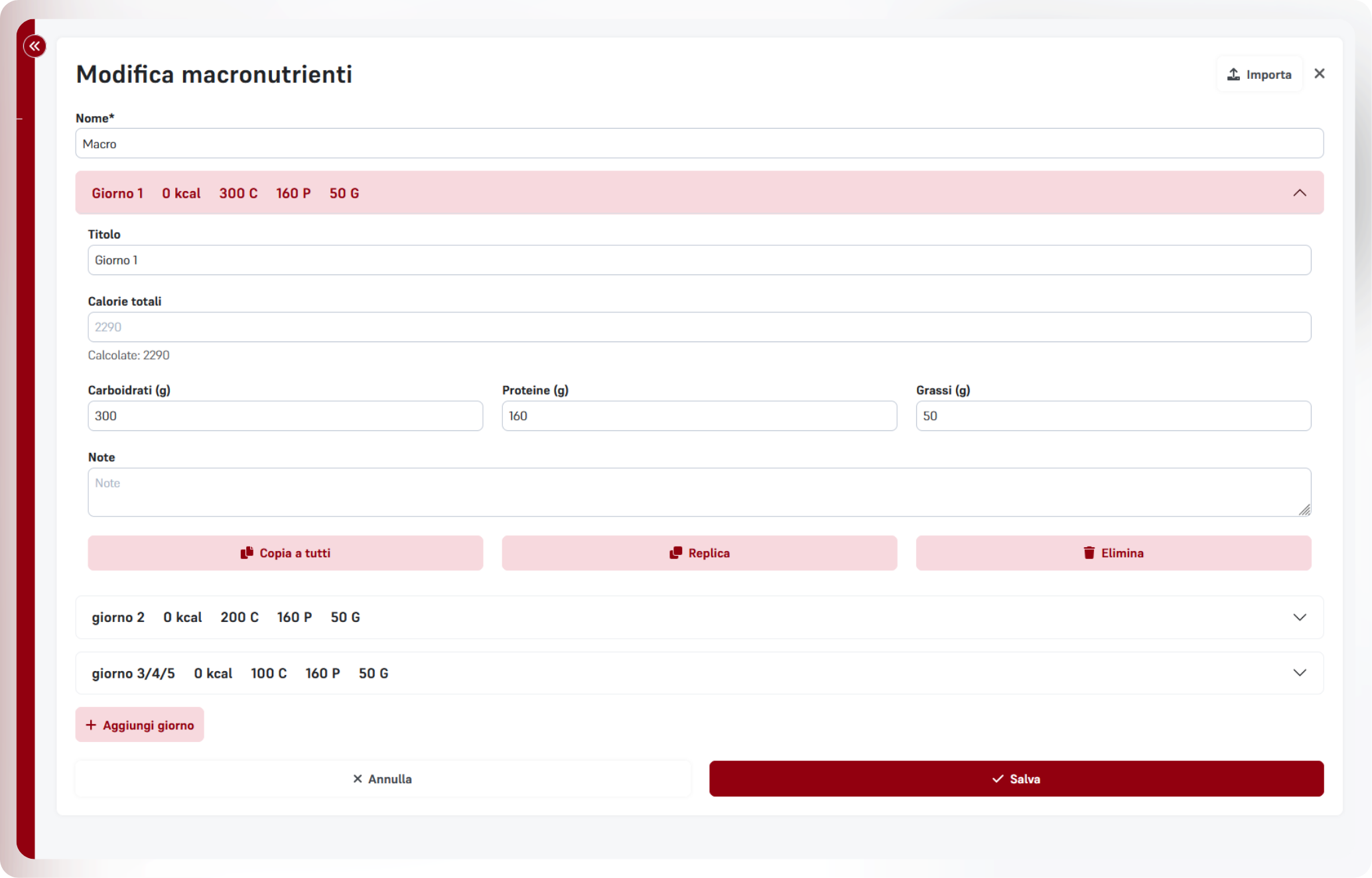Expand the giorno 2 section
The height and width of the screenshot is (878, 1372).
click(x=1299, y=617)
